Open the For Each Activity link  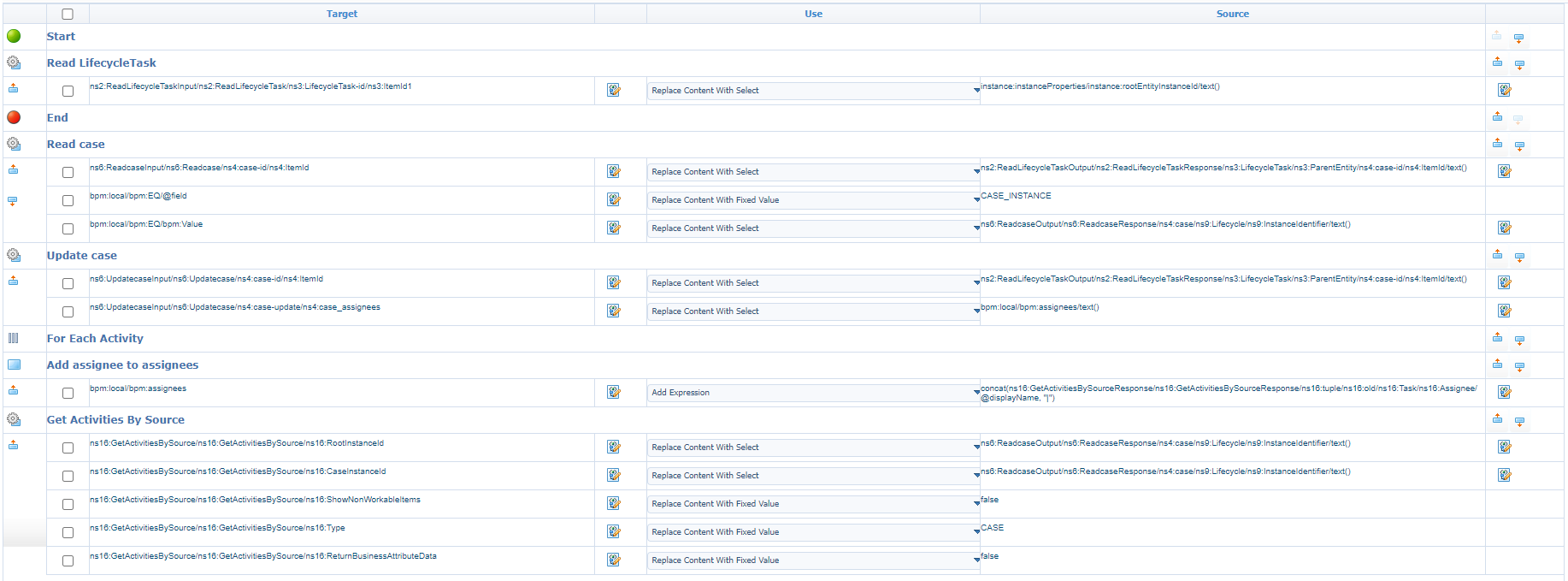click(x=95, y=338)
